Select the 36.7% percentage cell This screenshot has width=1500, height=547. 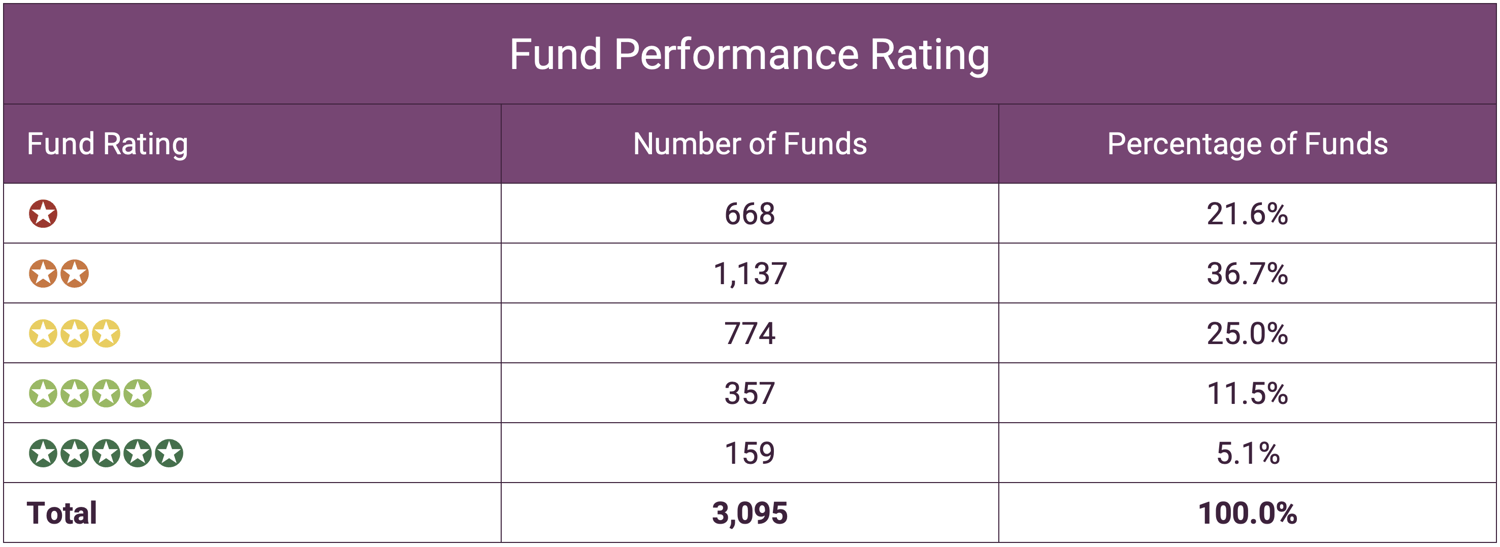(x=1247, y=274)
